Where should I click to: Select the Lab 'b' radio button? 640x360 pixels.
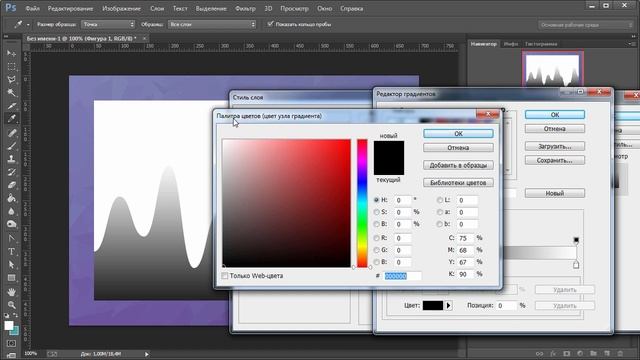click(440, 224)
